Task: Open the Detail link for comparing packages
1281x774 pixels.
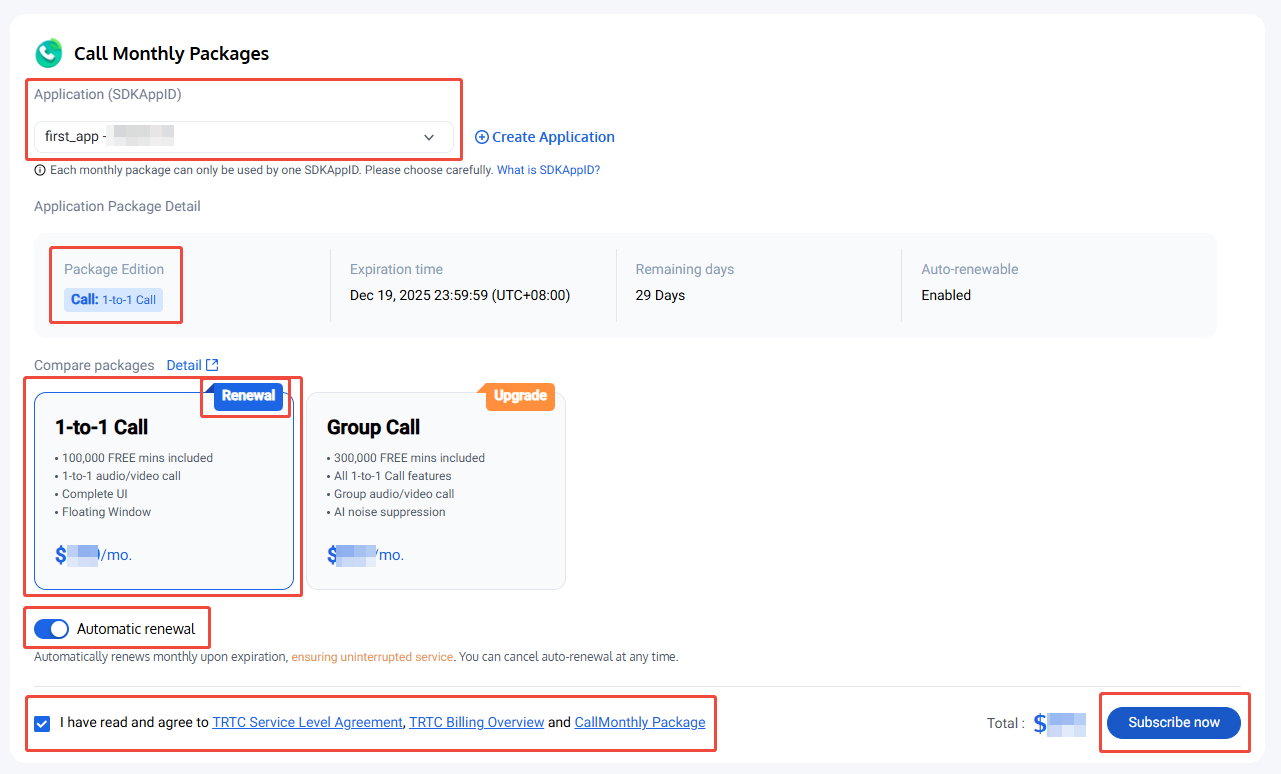Action: [x=183, y=365]
